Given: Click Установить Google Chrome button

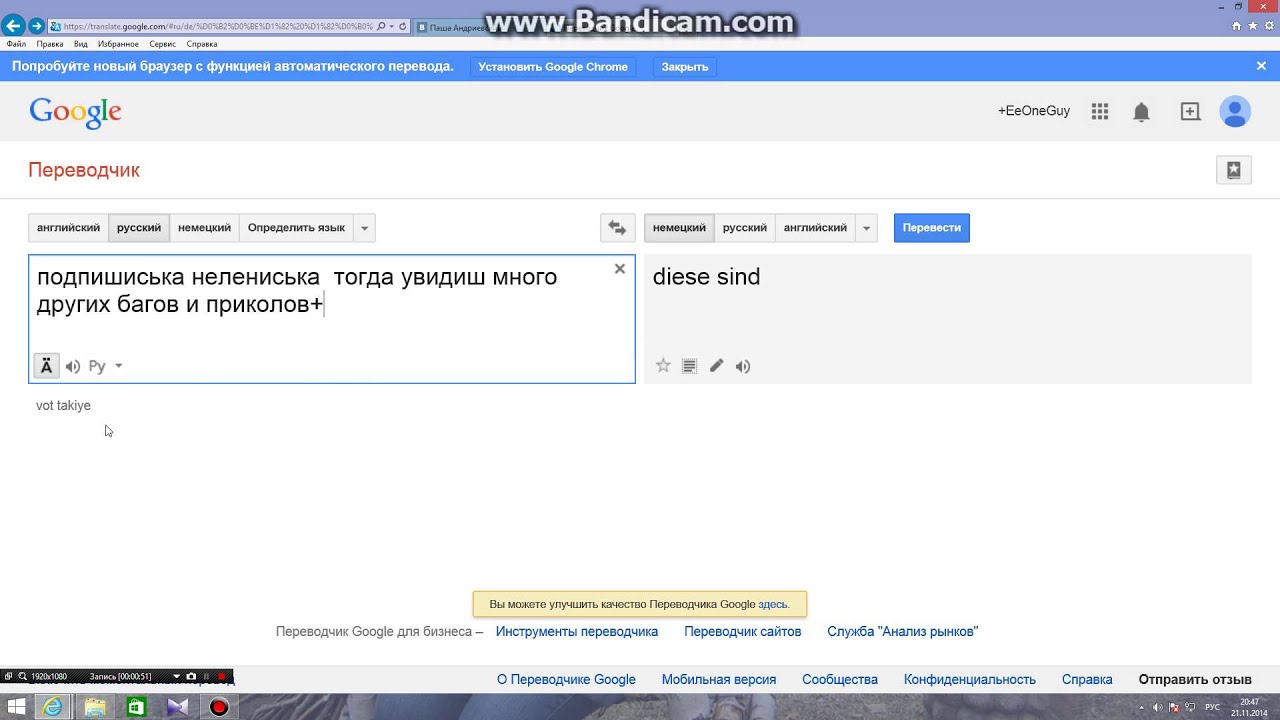Looking at the screenshot, I should [553, 67].
